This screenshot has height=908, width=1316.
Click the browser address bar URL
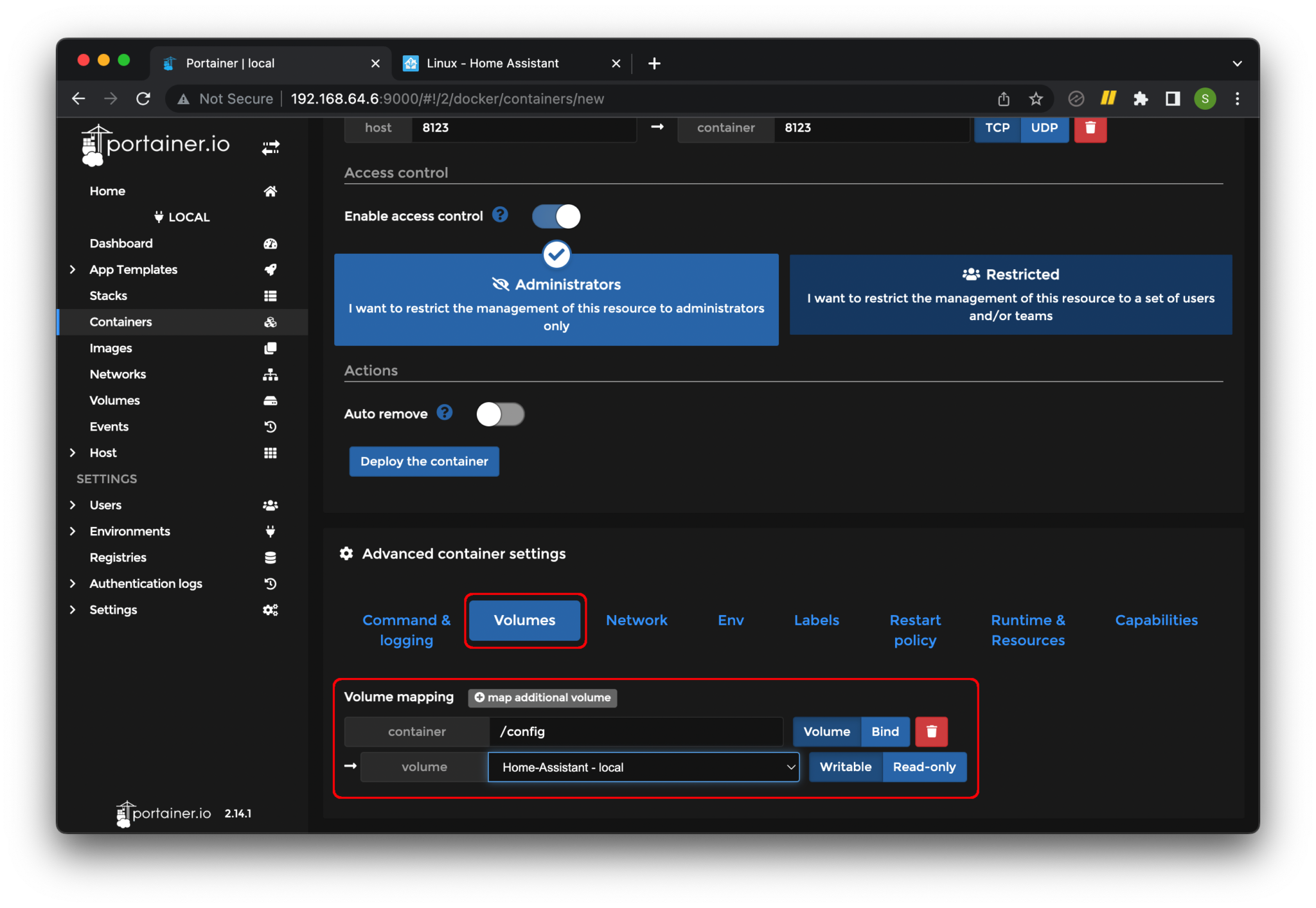447,99
